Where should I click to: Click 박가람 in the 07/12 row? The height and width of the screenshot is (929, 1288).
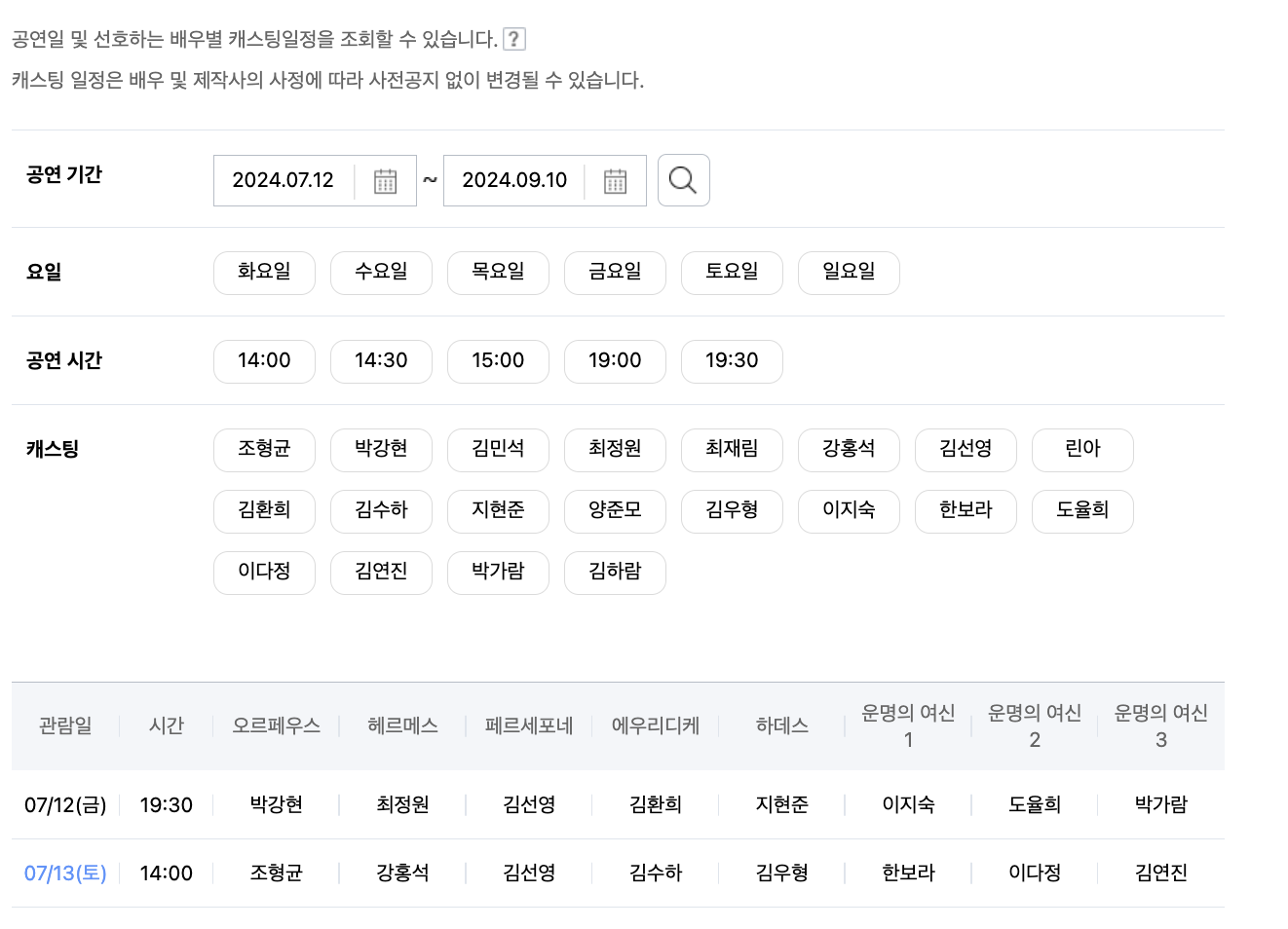pos(1161,805)
